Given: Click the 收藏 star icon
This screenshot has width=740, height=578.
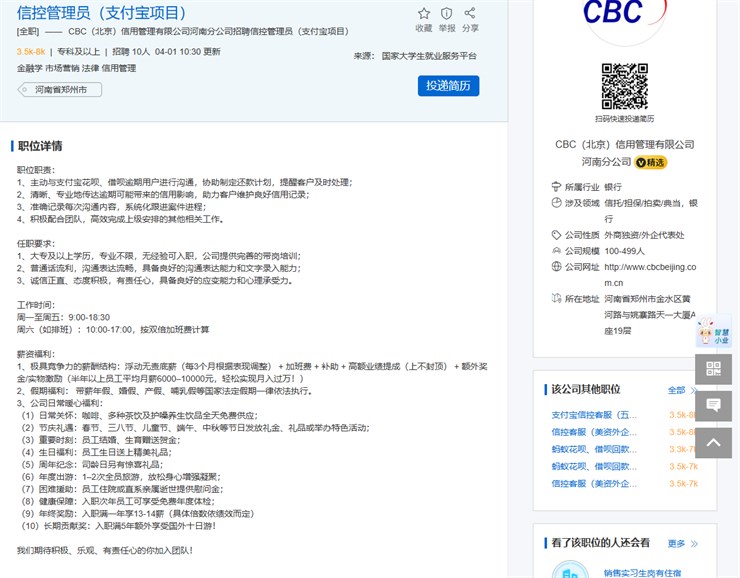Looking at the screenshot, I should point(424,14).
